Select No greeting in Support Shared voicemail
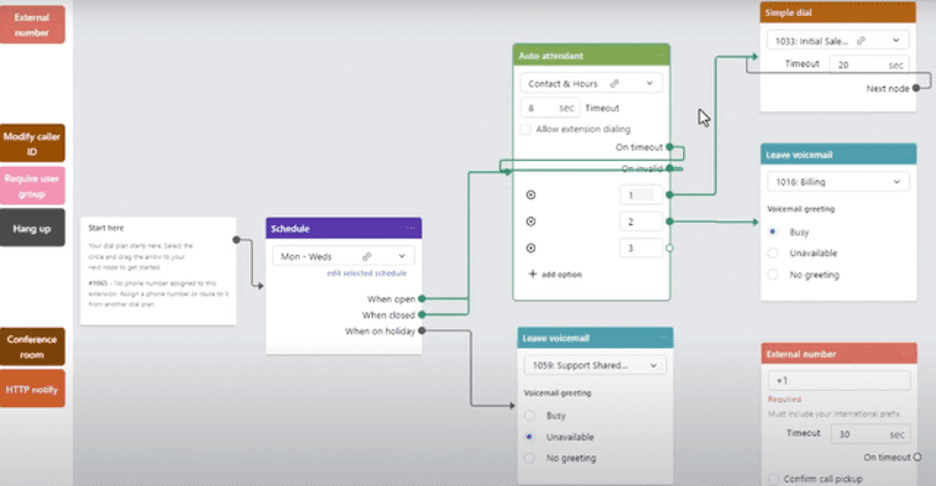 click(529, 459)
